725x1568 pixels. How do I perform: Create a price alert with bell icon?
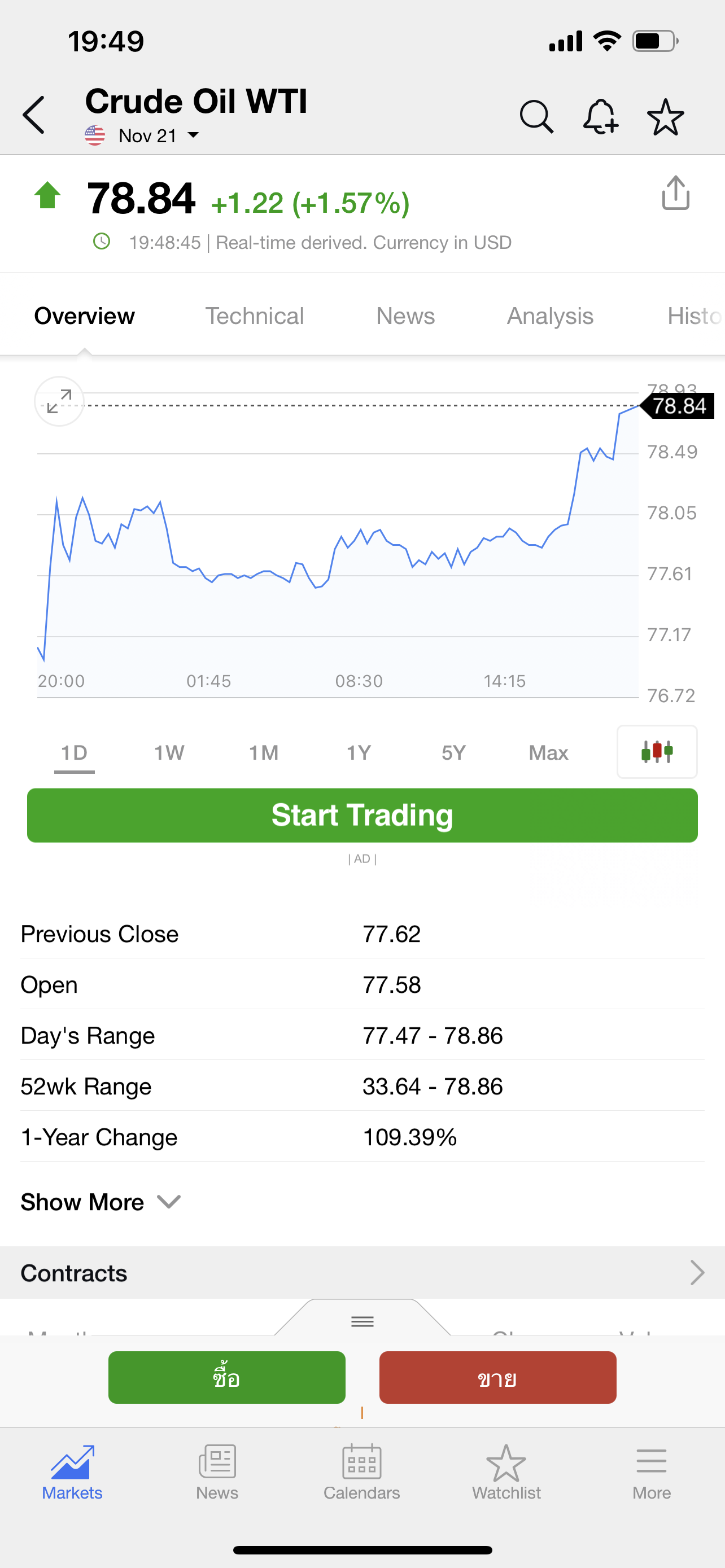click(x=601, y=116)
